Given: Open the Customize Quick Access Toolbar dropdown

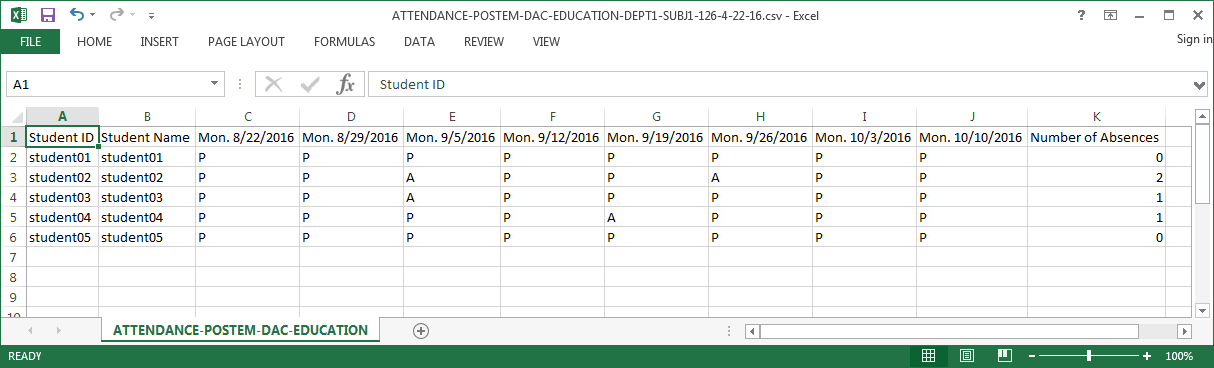Looking at the screenshot, I should pyautogui.click(x=151, y=16).
